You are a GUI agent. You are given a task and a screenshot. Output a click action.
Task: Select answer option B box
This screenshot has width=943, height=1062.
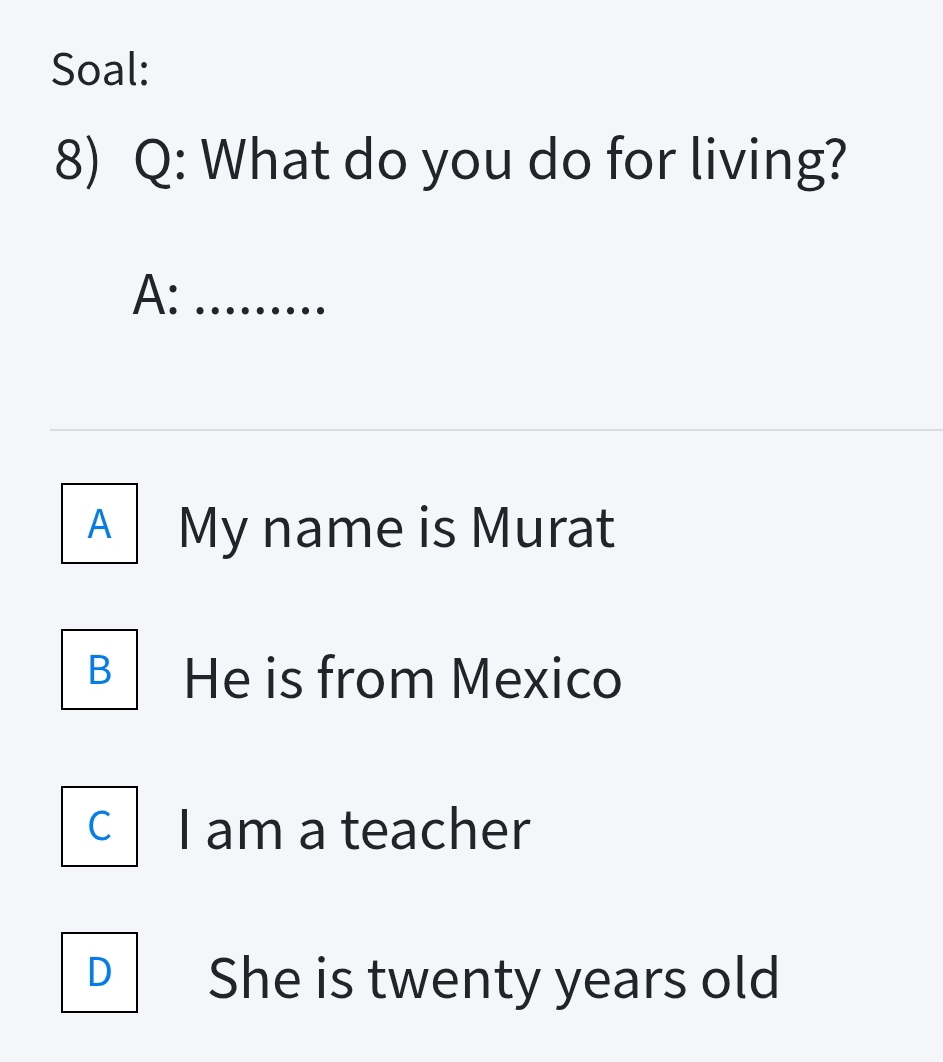tap(99, 670)
